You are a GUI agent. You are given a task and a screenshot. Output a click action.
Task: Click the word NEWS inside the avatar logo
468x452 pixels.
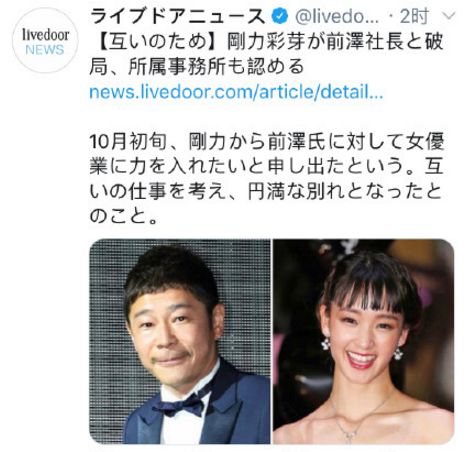click(x=45, y=50)
